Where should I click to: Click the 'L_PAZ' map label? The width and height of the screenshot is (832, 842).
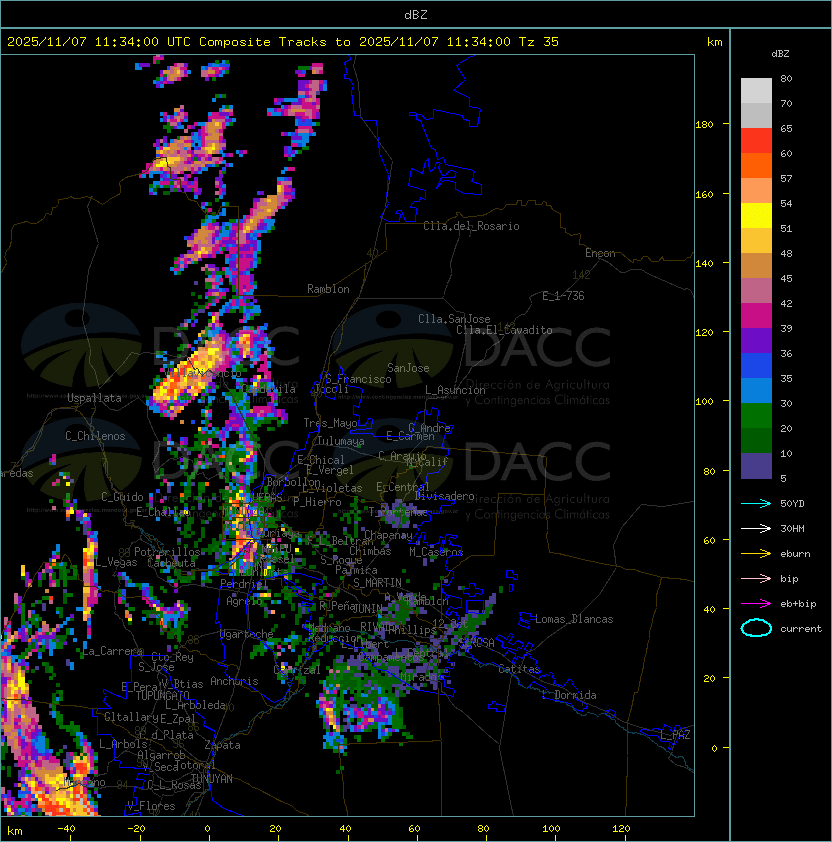tap(675, 735)
